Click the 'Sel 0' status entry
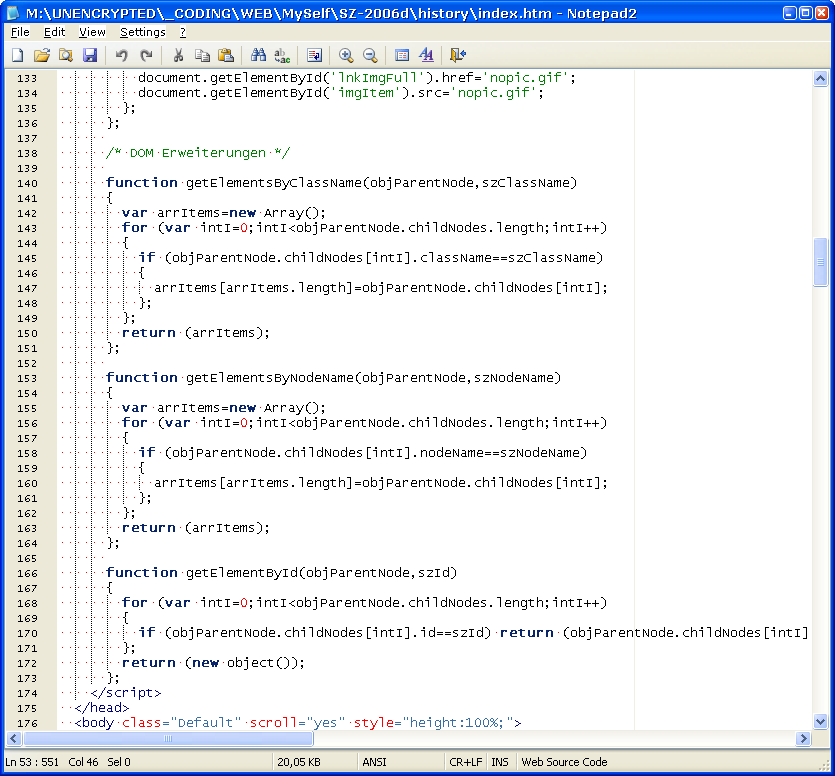Screen dimensions: 835x776 click(119, 762)
